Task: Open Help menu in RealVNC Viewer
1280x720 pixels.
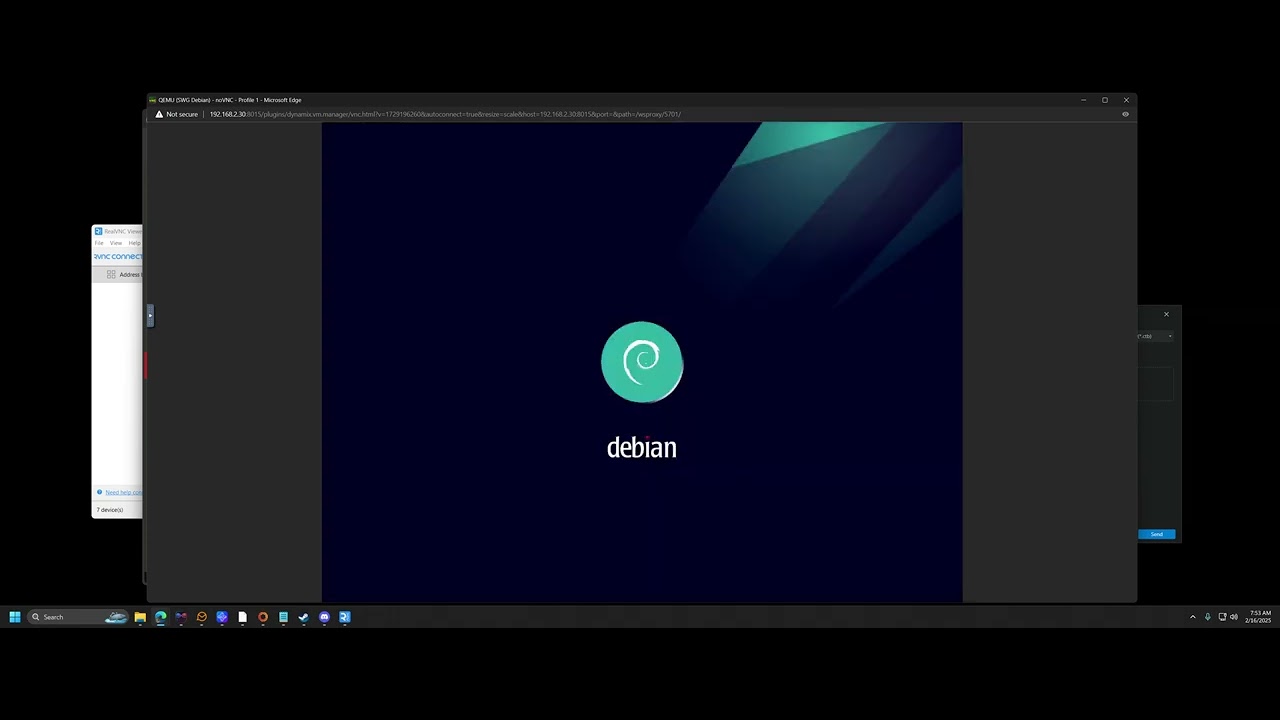Action: pyautogui.click(x=134, y=243)
